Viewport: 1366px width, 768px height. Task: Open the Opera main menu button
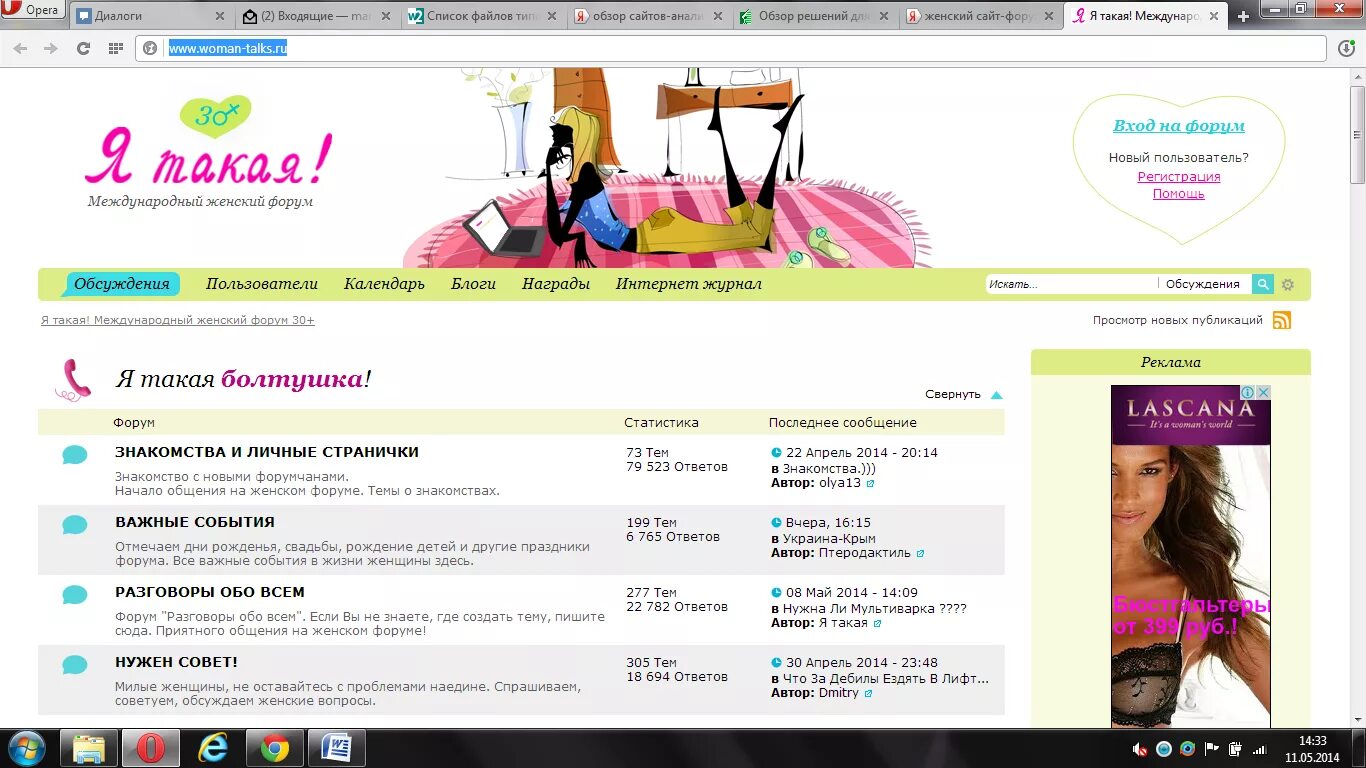coord(33,11)
